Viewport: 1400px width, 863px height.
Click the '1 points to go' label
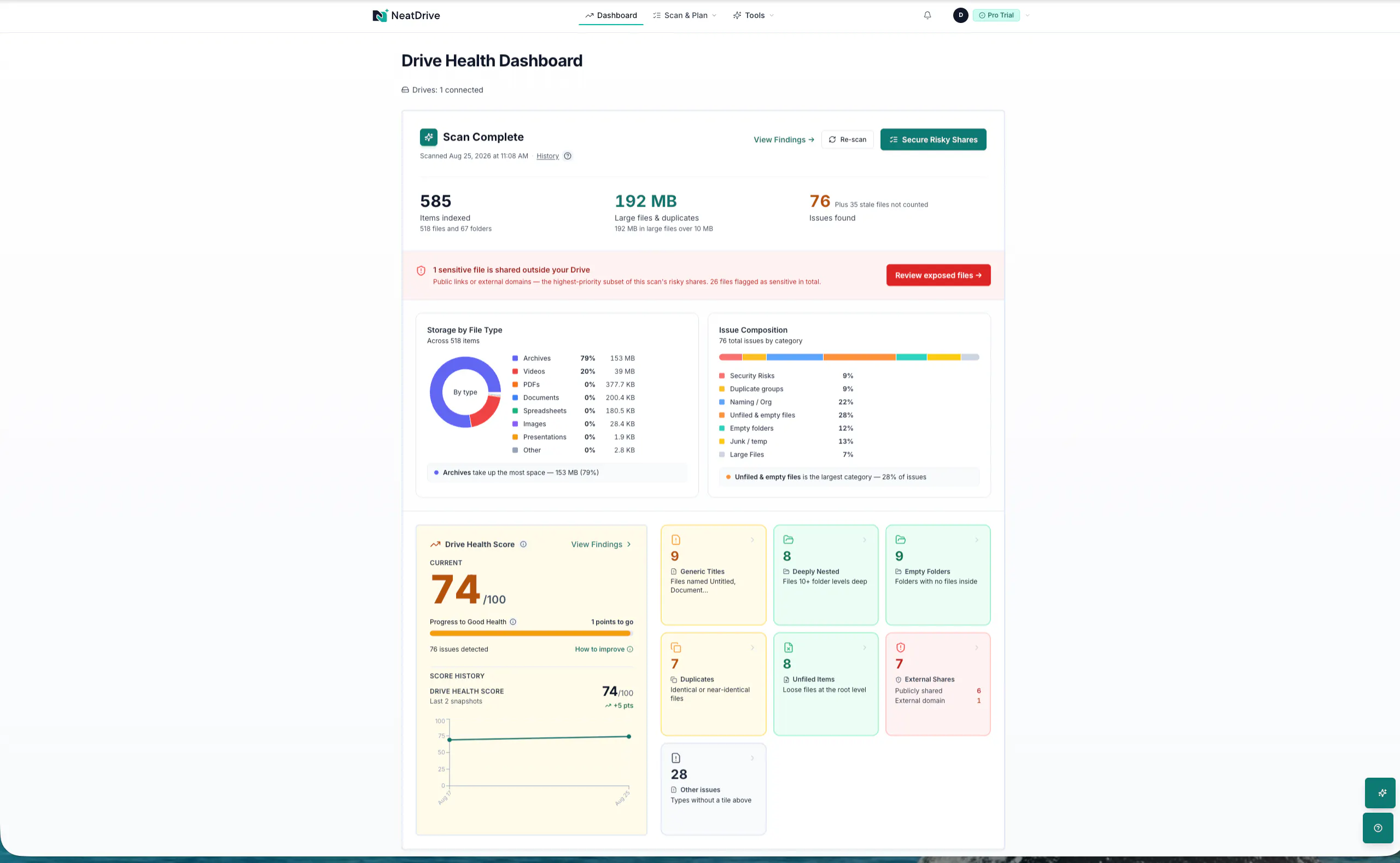pyautogui.click(x=612, y=622)
